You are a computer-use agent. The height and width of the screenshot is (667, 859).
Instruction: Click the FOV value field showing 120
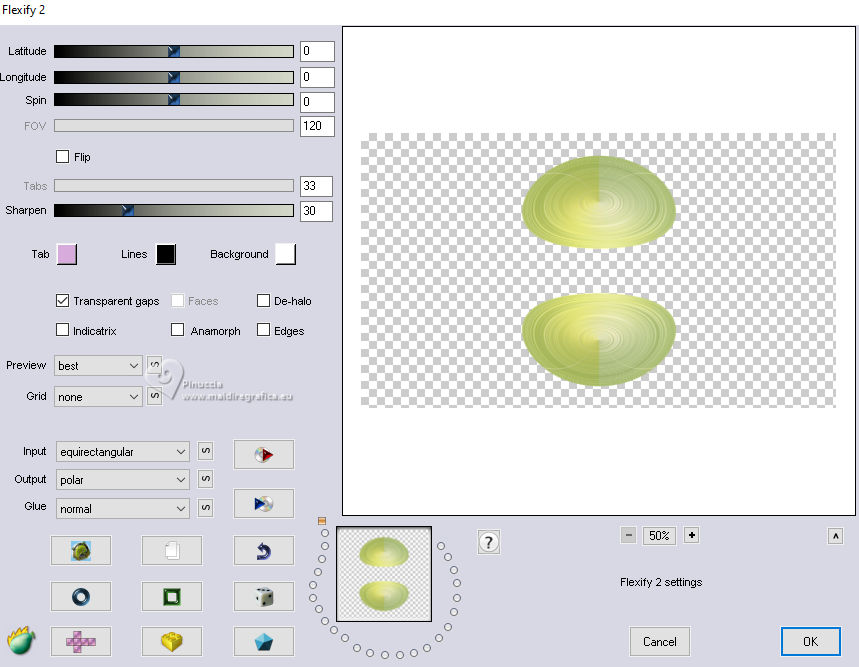pyautogui.click(x=317, y=126)
